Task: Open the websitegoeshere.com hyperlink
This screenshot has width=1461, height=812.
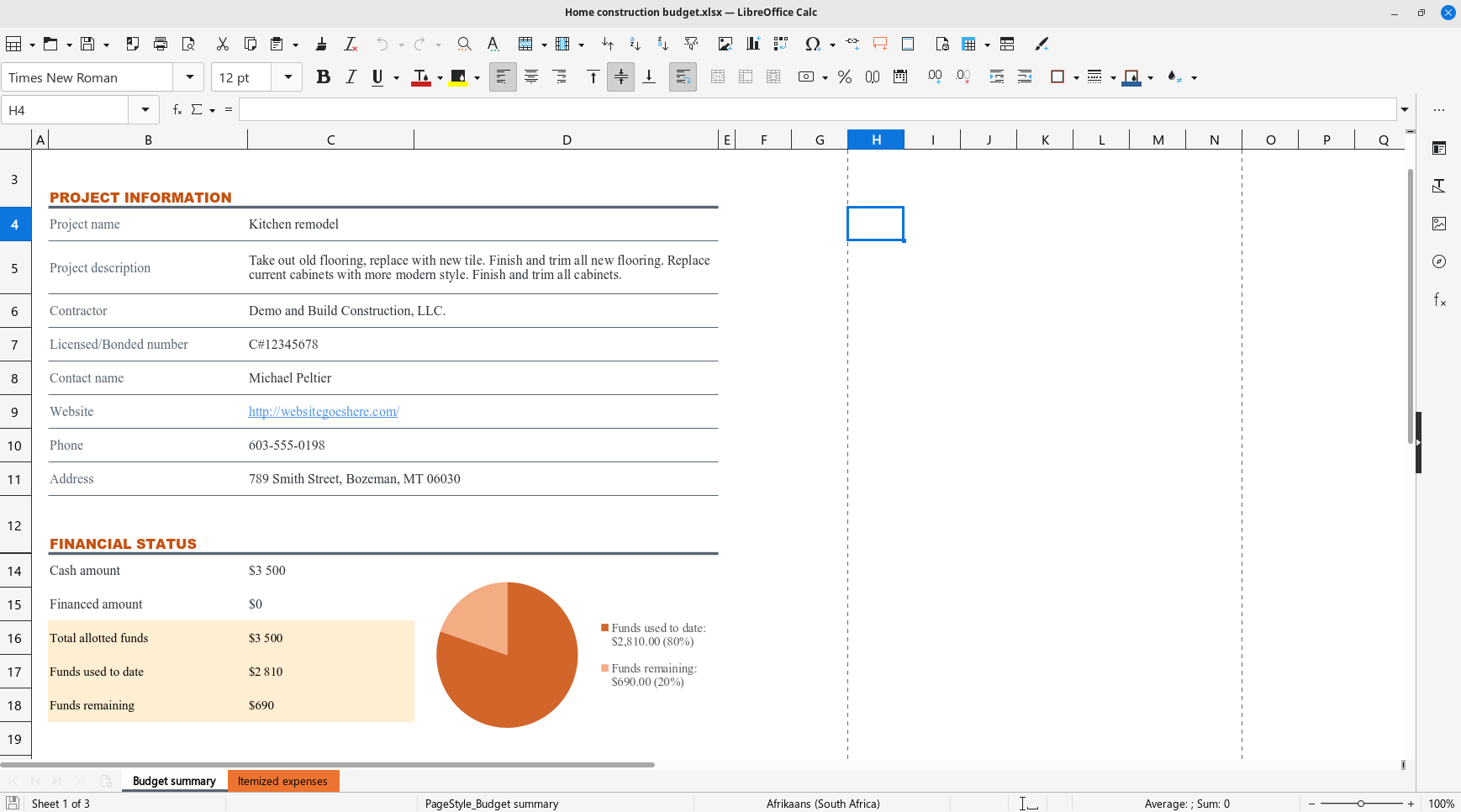Action: [x=324, y=412]
